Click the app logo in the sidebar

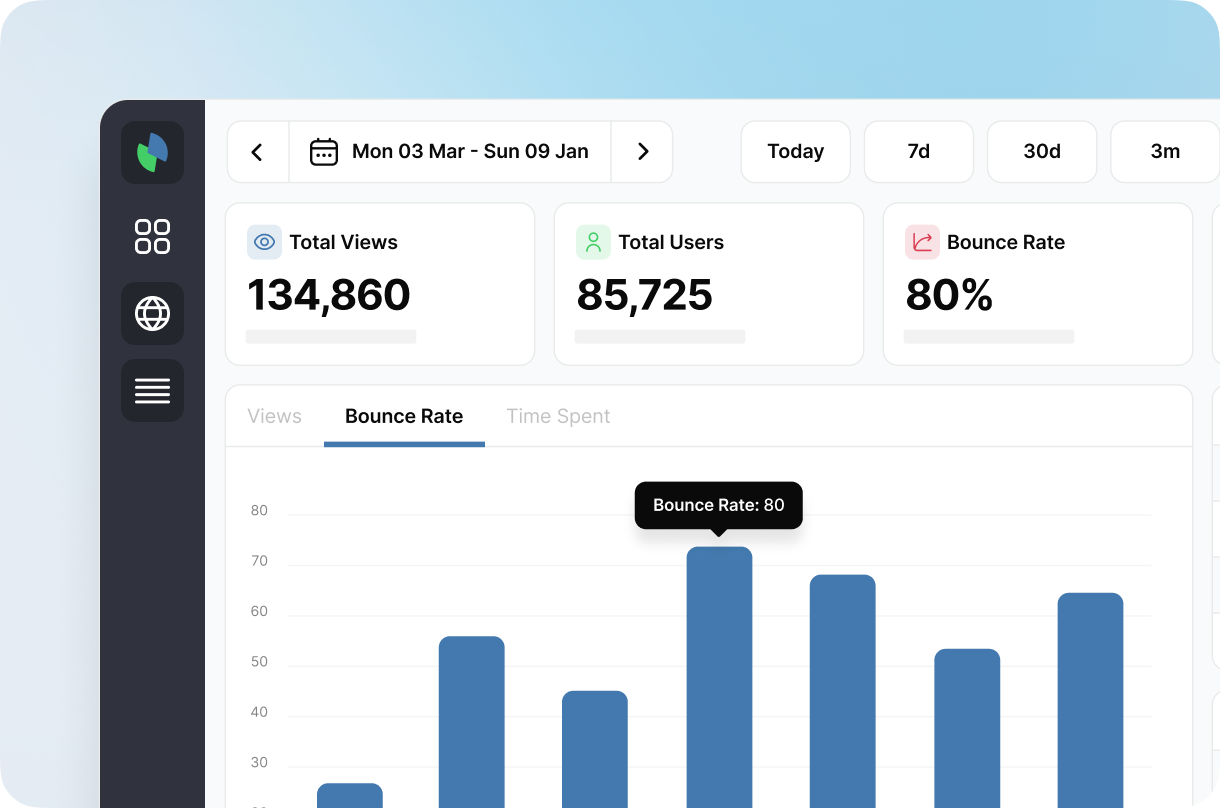152,153
